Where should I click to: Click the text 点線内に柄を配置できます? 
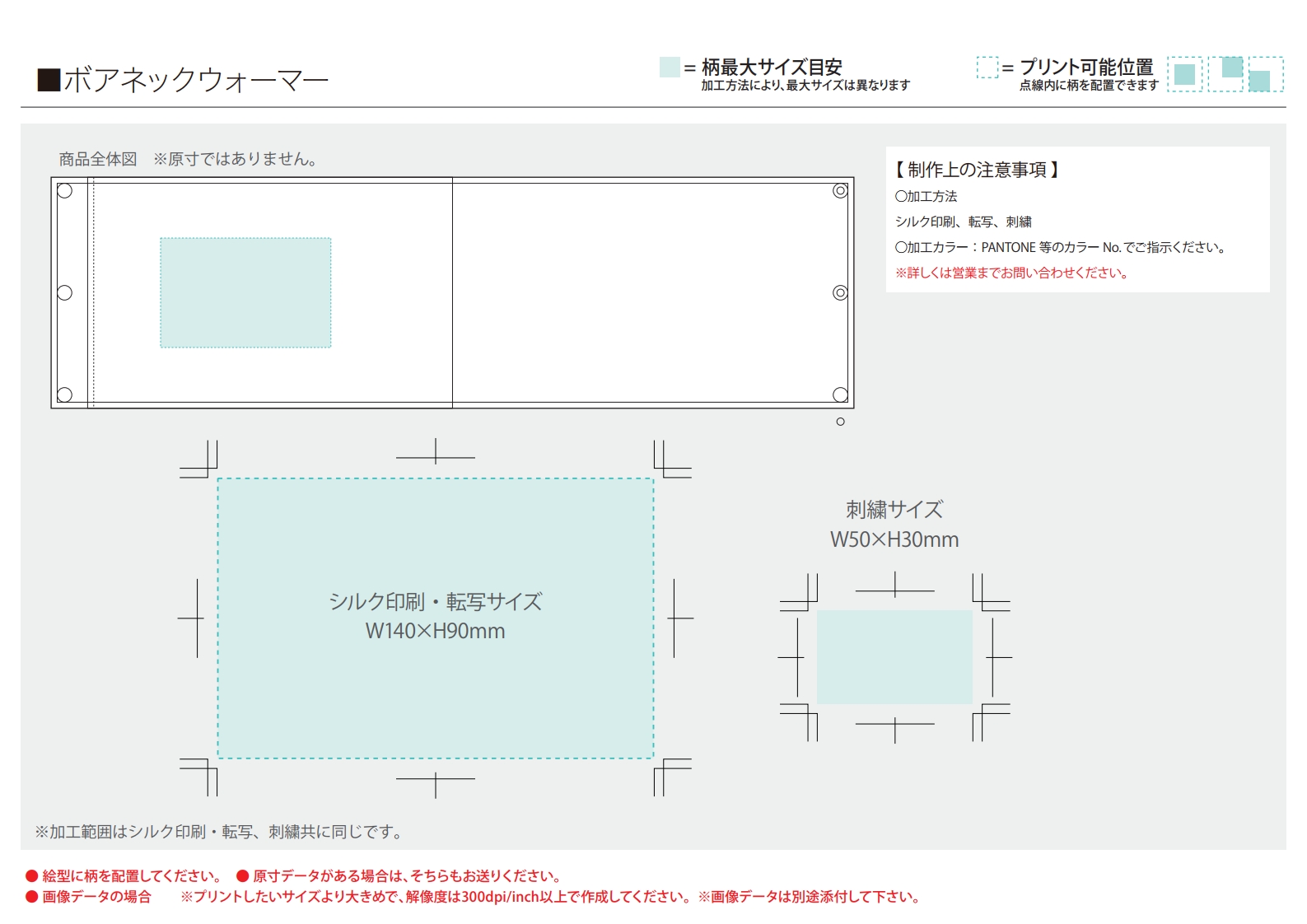click(1089, 85)
